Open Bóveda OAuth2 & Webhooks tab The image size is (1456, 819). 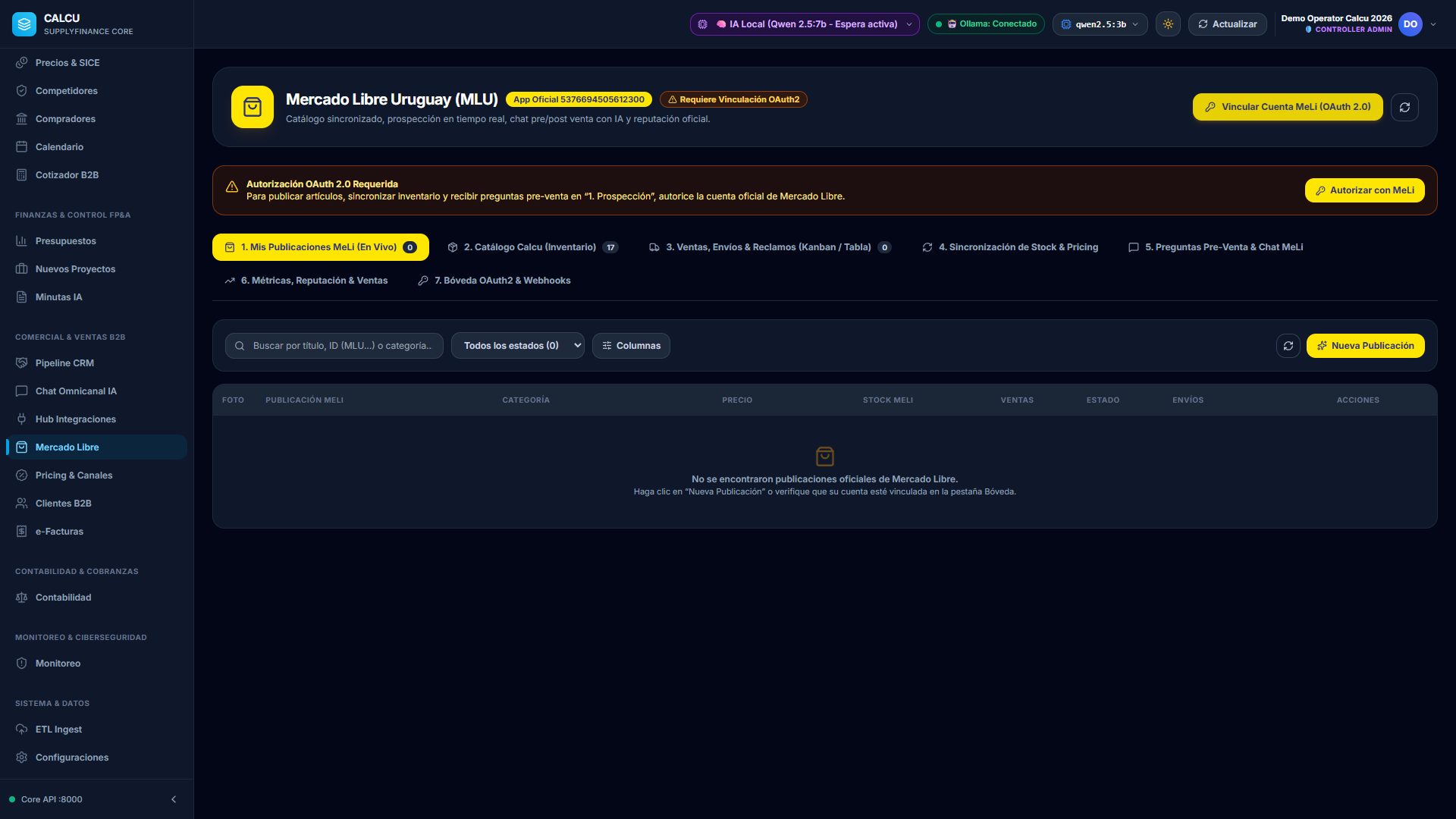[x=494, y=281]
